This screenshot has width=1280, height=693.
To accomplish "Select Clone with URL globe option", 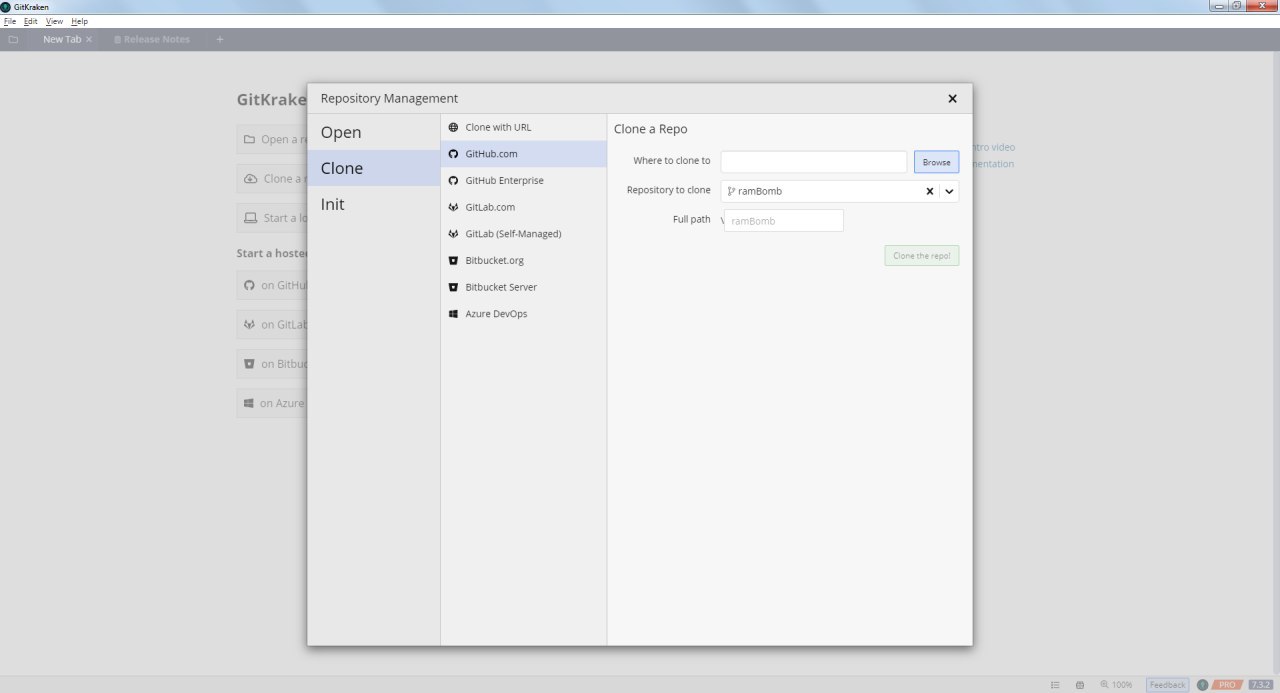I will coord(523,127).
